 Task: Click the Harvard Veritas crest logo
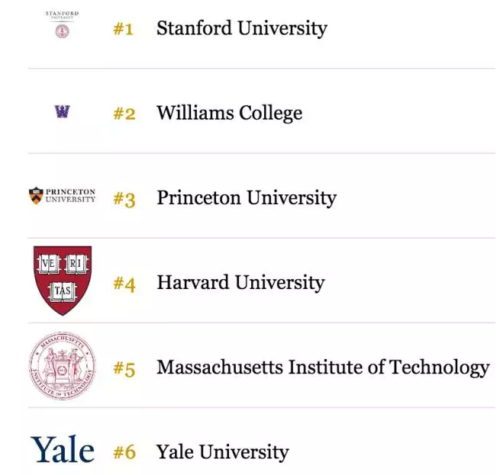(63, 280)
